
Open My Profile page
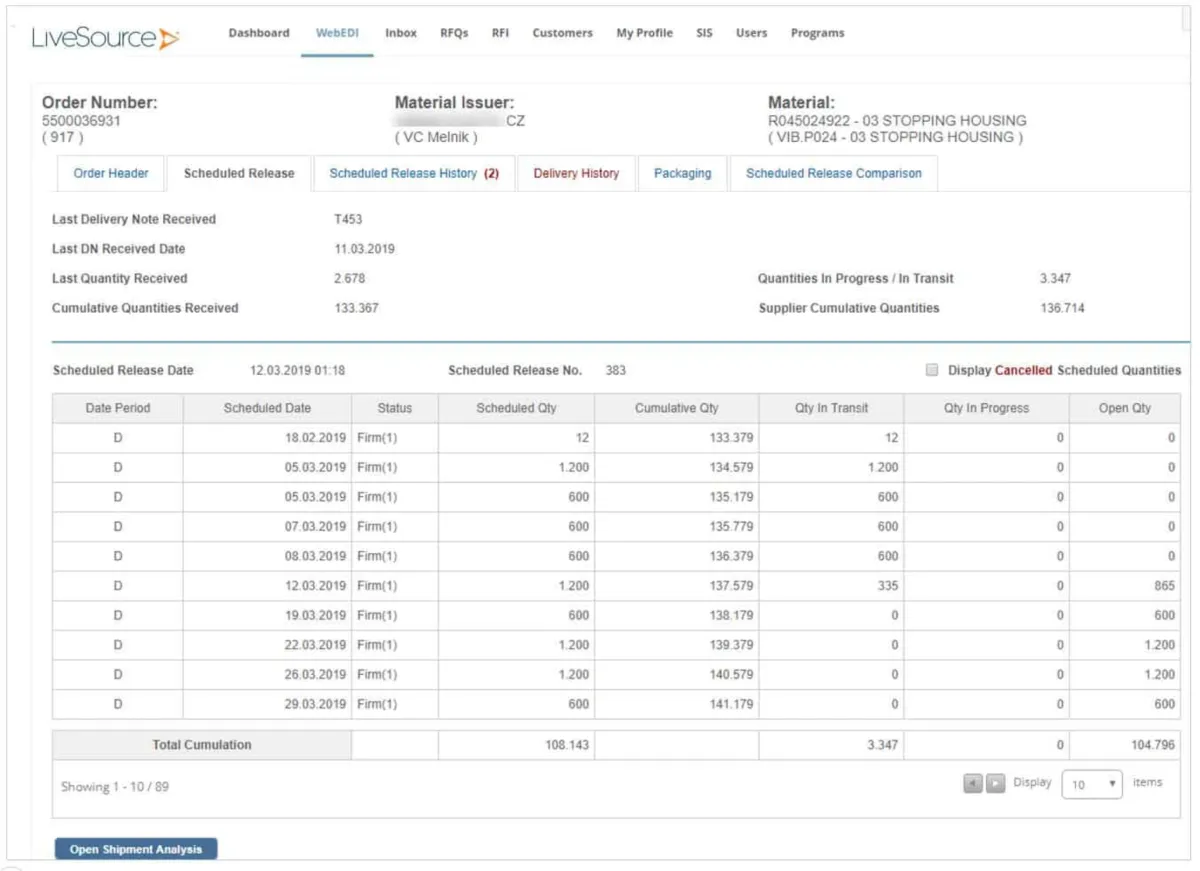(644, 33)
